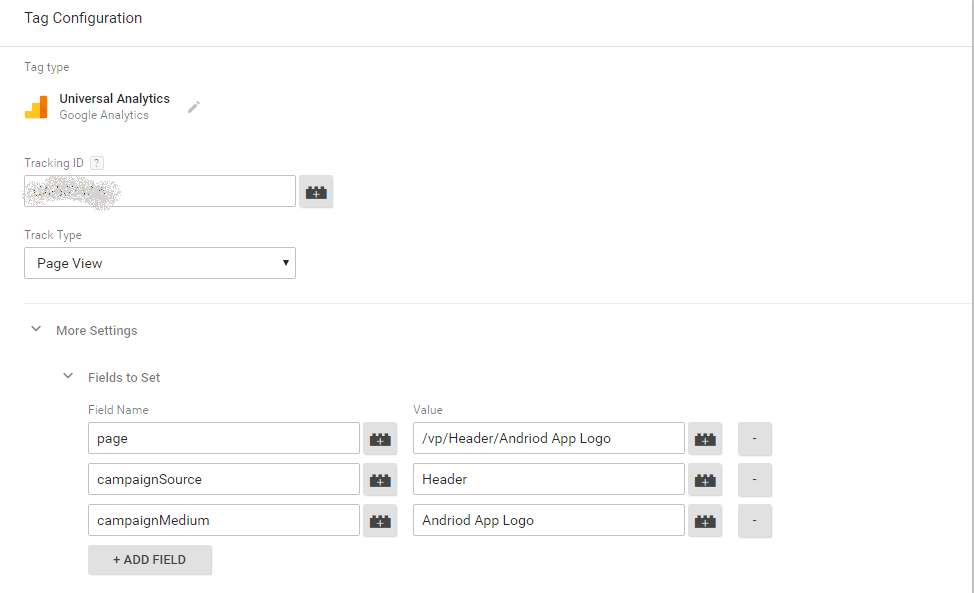
Task: Click the 'Track Type' label
Action: (53, 235)
